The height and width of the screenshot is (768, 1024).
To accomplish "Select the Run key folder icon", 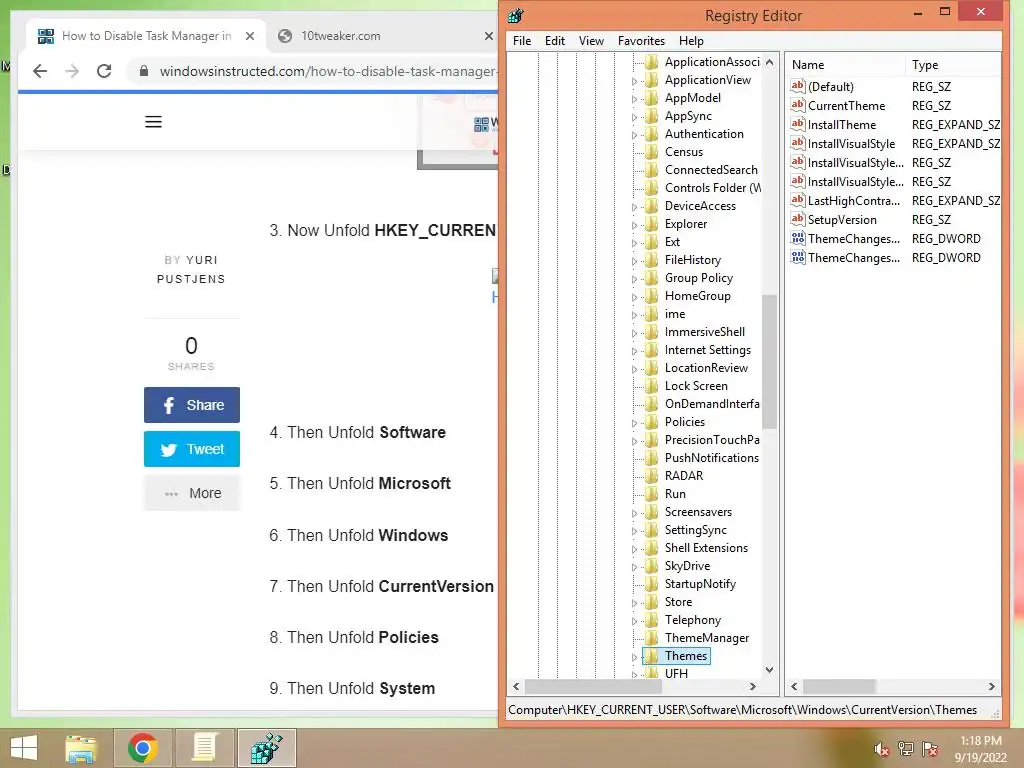I will (x=651, y=494).
